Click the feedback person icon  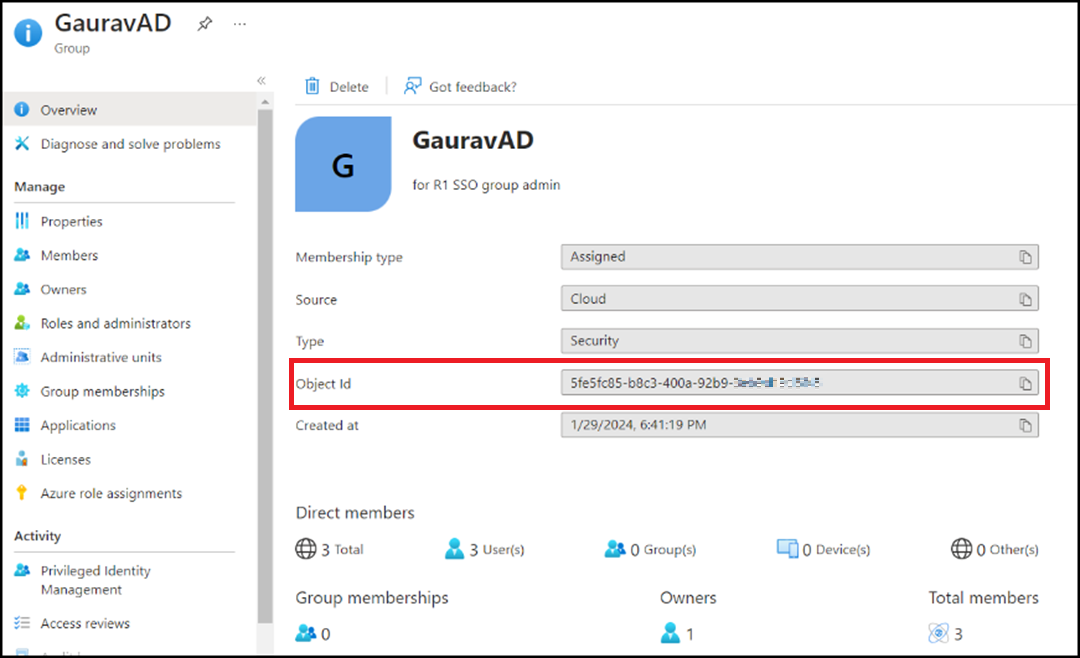412,86
